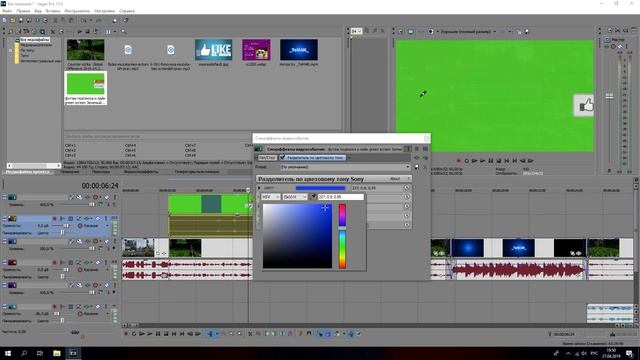Click the save preset disk icon
Screen dimensions: 640x360
417,167
